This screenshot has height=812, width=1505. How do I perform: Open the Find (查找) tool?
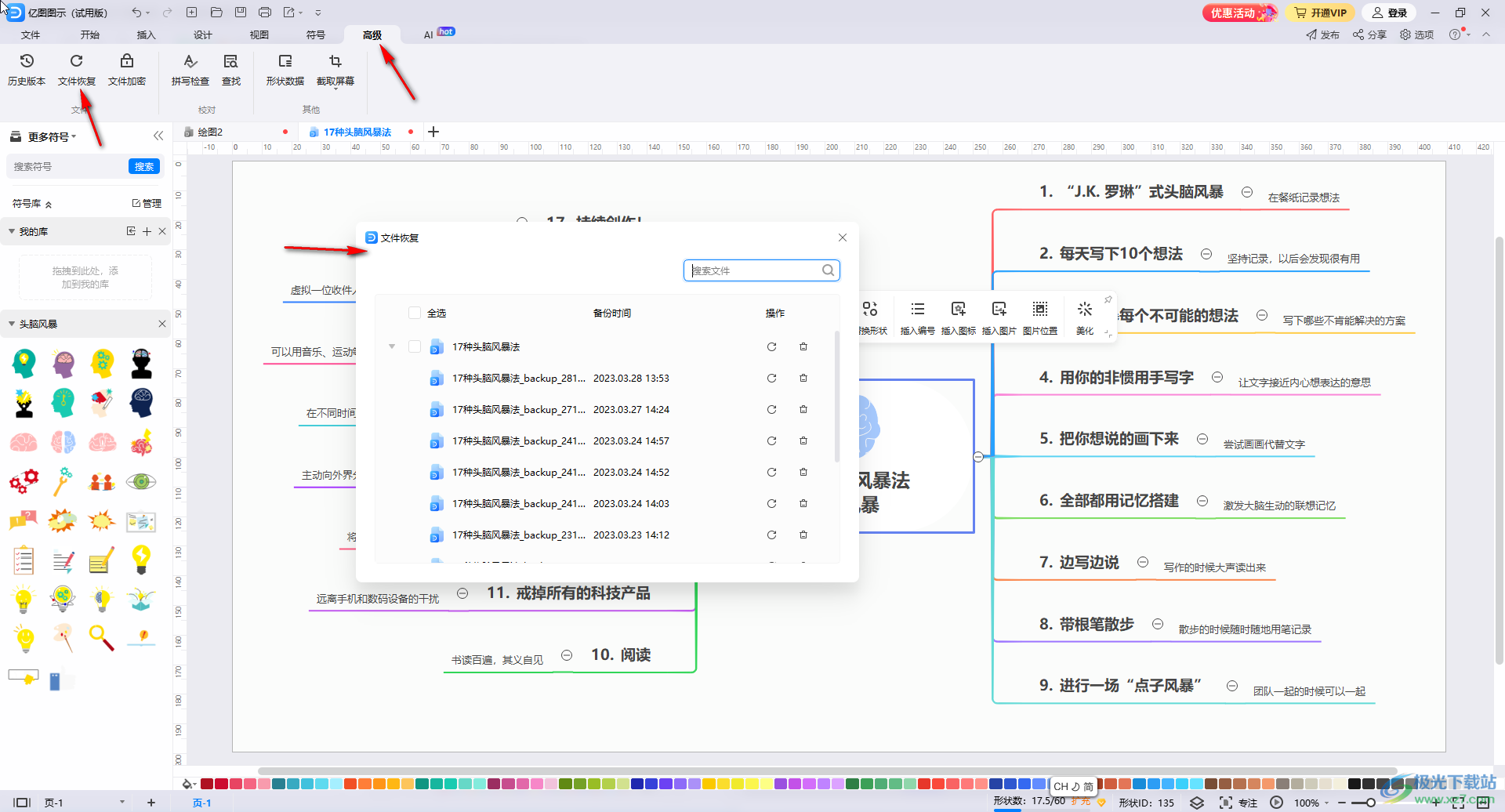pyautogui.click(x=231, y=69)
